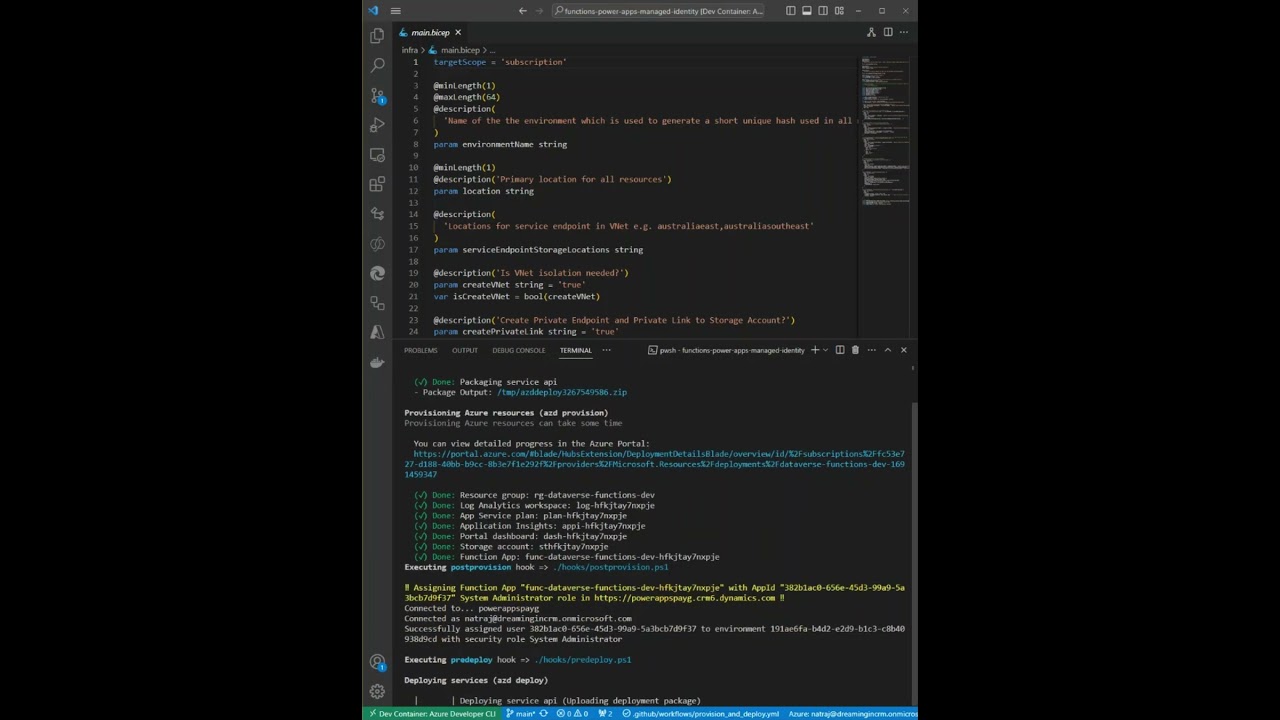Open the Bicep visualizer icon
This screenshot has height=720, width=1280.
(871, 32)
